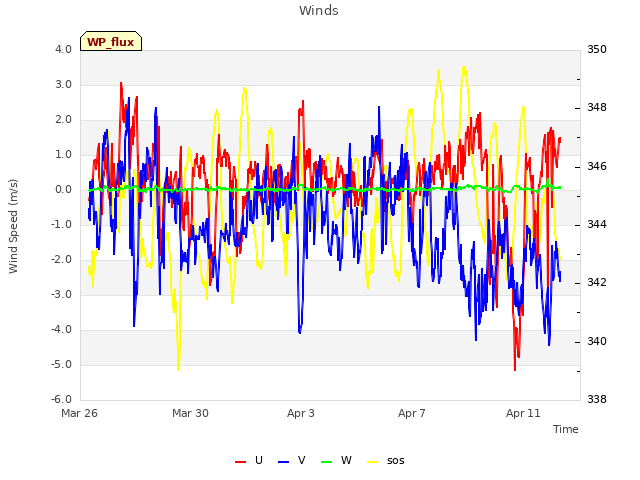This screenshot has width=640, height=480.
Task: Click the '-5.0' left axis value
Action: coord(61,364)
